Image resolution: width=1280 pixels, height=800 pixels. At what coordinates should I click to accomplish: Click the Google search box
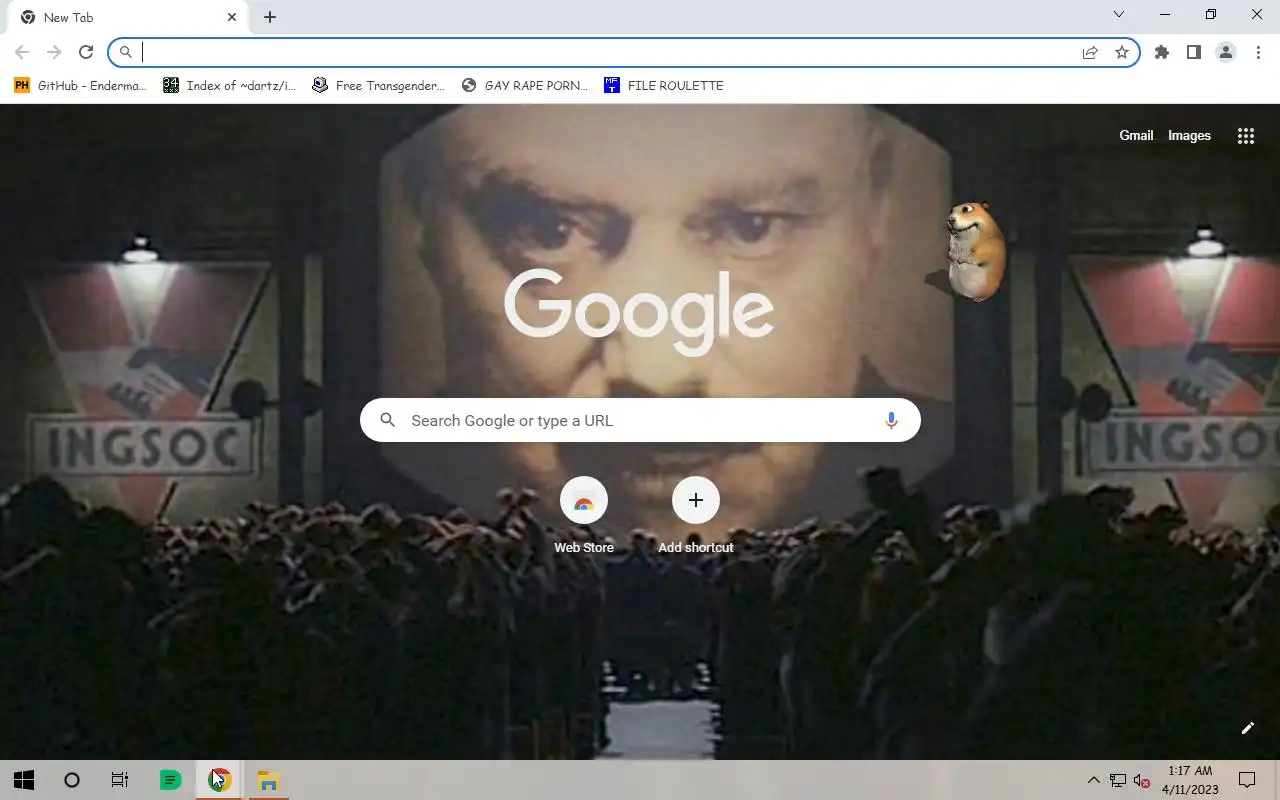click(640, 420)
